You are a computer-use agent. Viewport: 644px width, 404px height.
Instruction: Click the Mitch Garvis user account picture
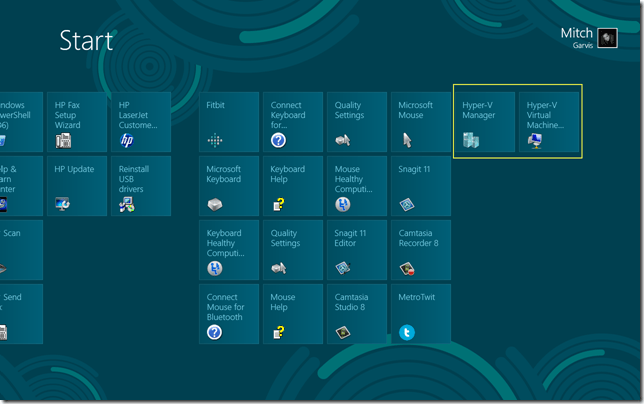tap(608, 38)
